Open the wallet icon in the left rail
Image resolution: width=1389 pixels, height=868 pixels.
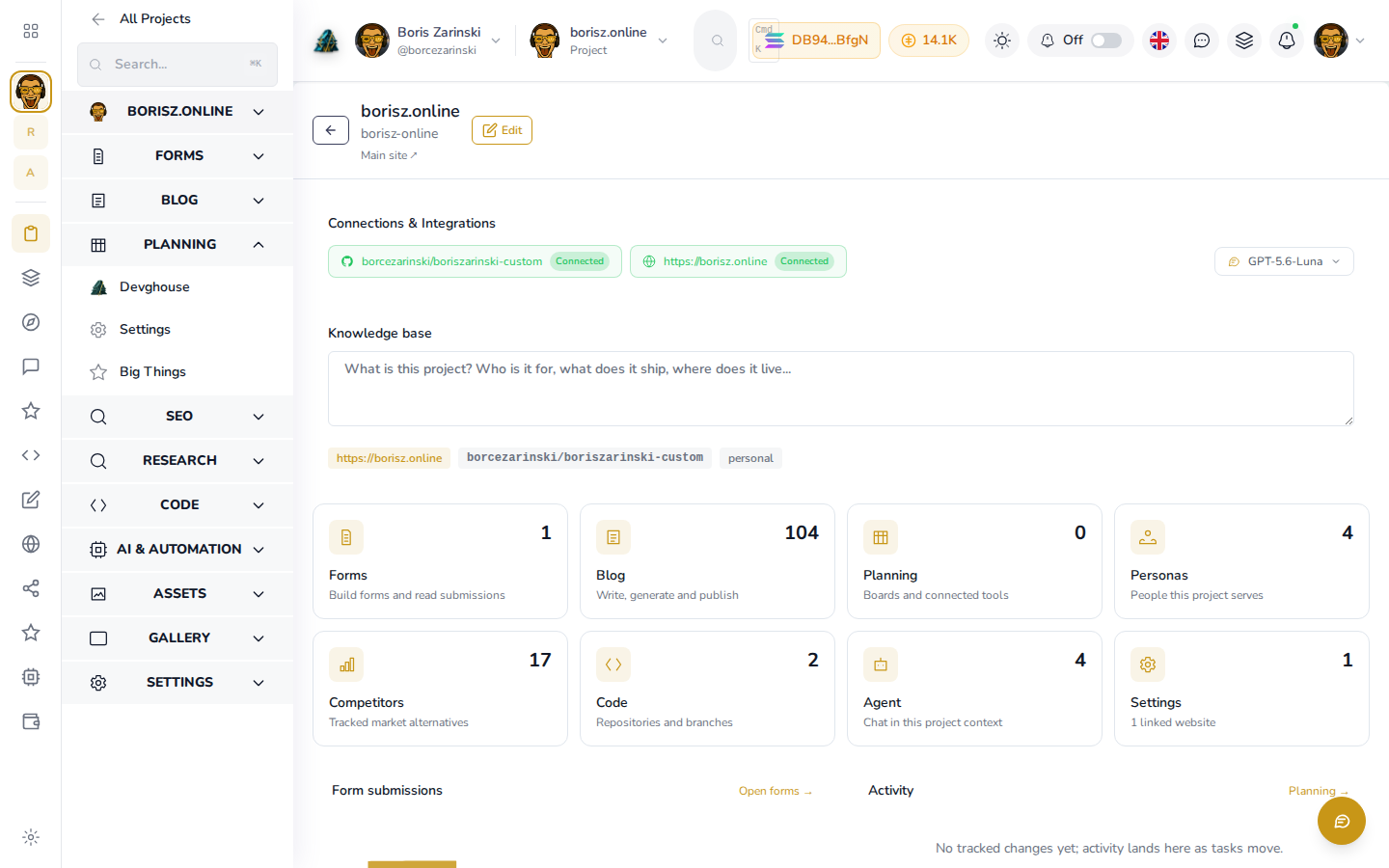[31, 721]
